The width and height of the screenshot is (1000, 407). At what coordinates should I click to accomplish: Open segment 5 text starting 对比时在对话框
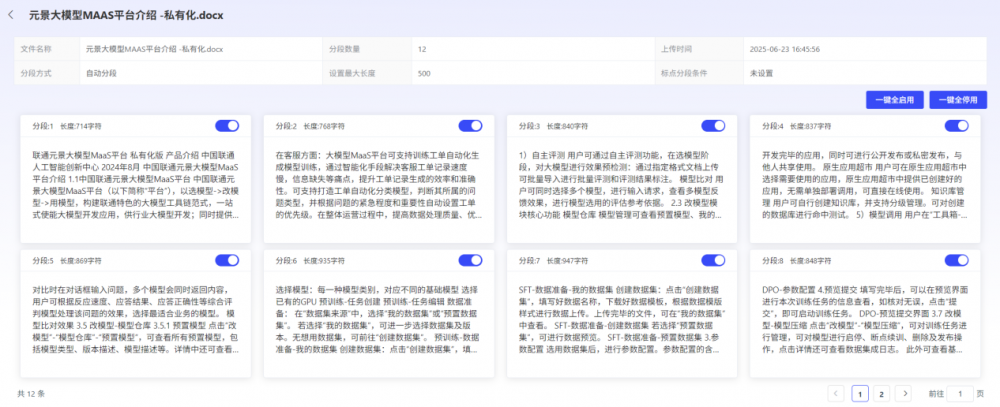coord(136,320)
